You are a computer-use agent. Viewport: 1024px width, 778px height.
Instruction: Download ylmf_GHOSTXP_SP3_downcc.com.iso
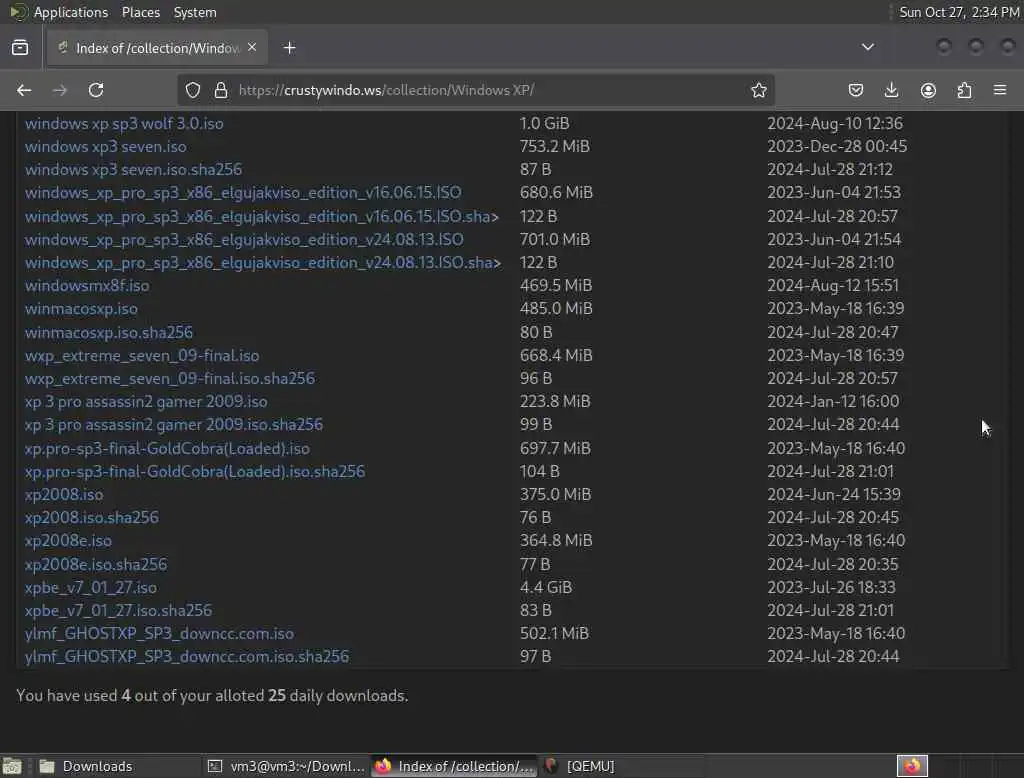[159, 634]
